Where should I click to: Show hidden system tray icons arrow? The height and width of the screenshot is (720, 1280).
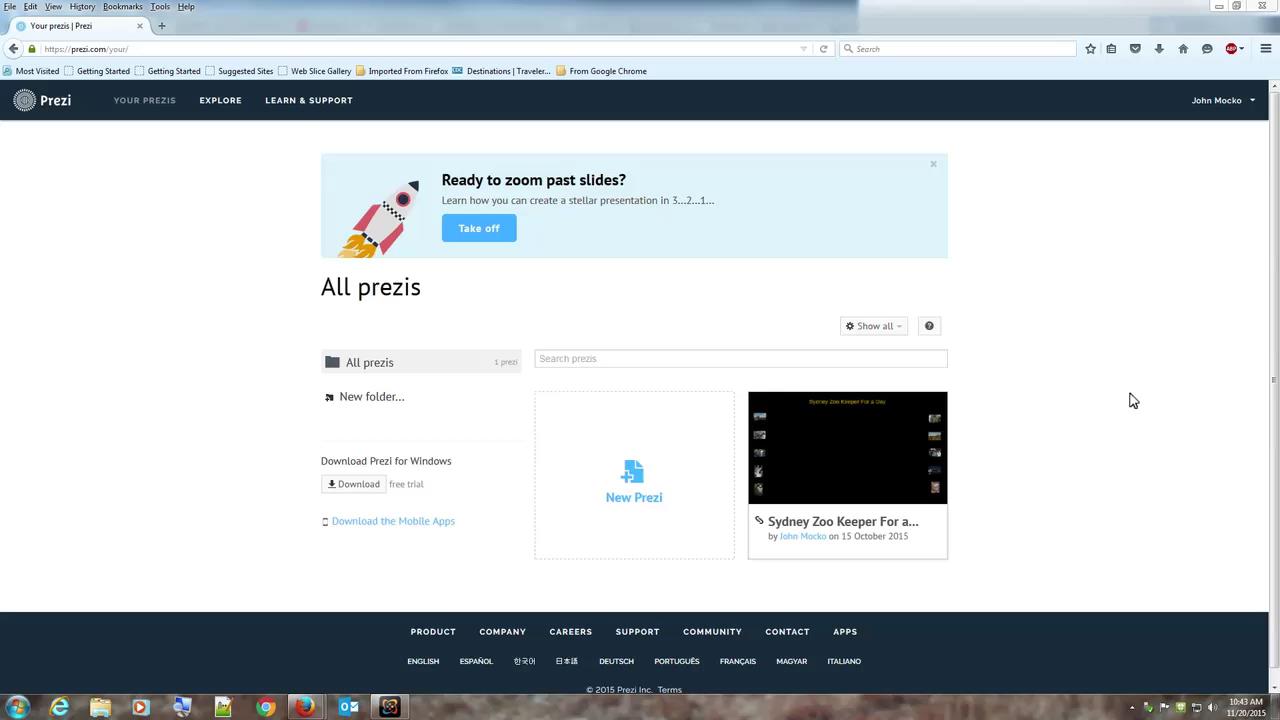[1132, 708]
